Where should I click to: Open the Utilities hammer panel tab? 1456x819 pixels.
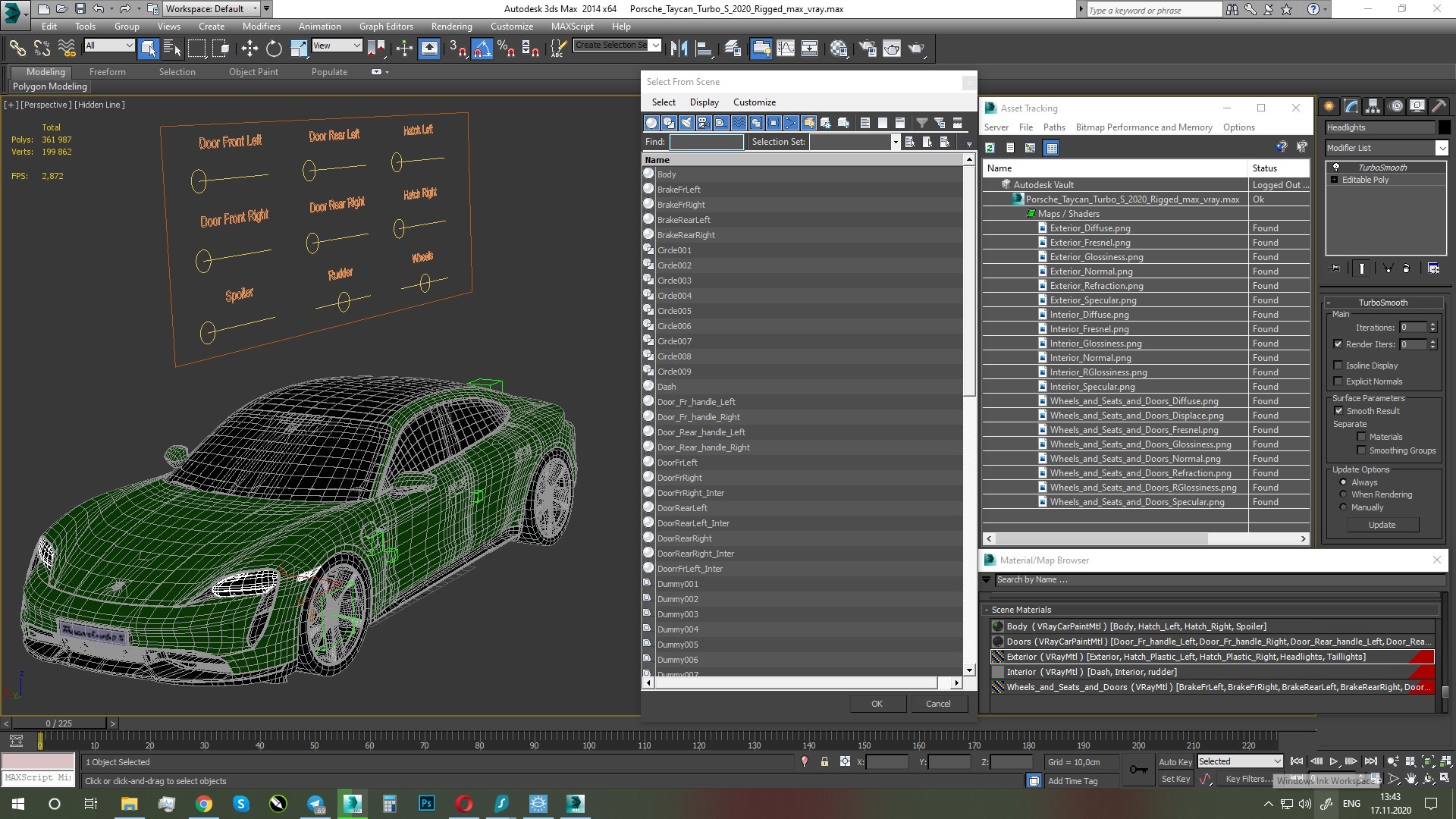pyautogui.click(x=1439, y=107)
